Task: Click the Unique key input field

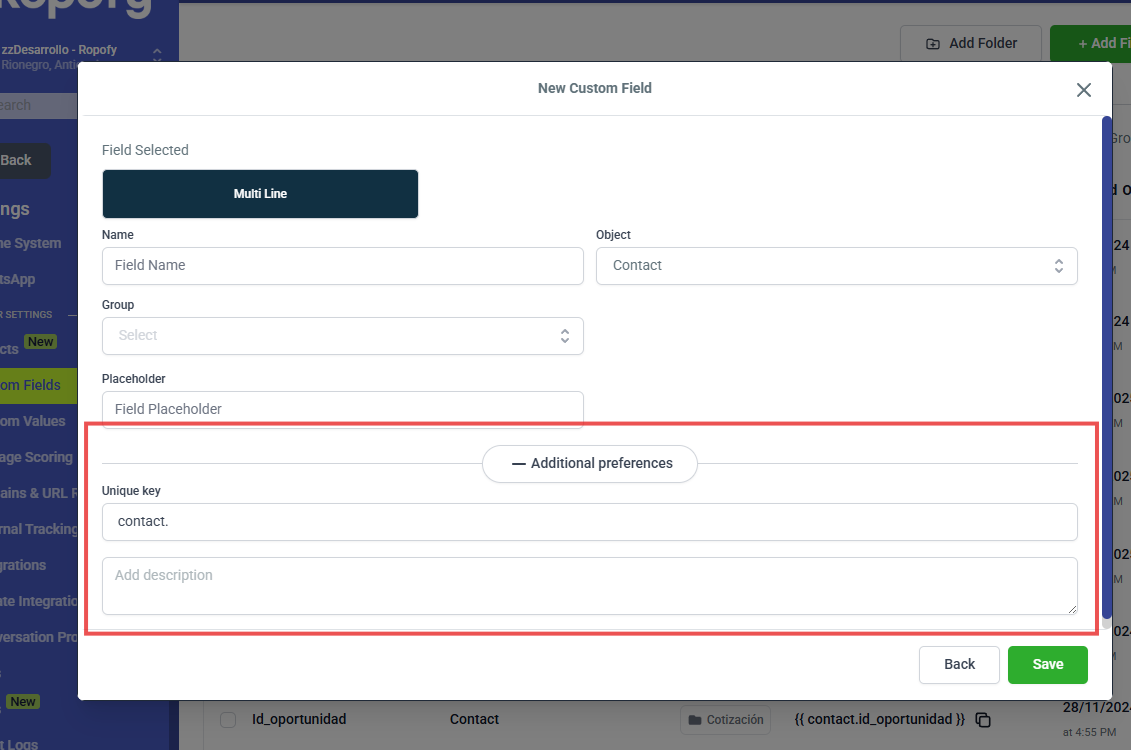Action: (x=589, y=522)
